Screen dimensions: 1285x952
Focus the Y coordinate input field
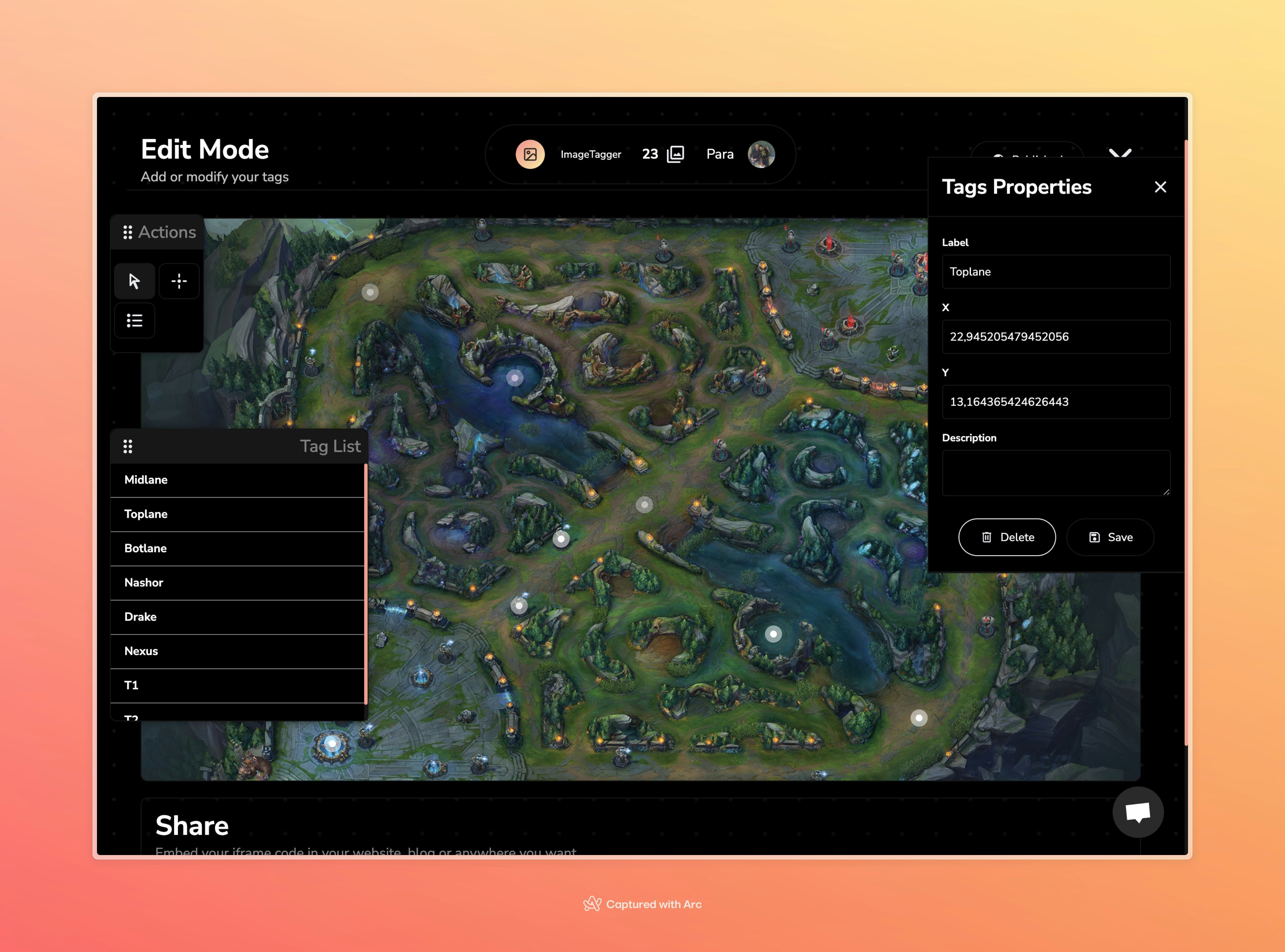(x=1056, y=402)
